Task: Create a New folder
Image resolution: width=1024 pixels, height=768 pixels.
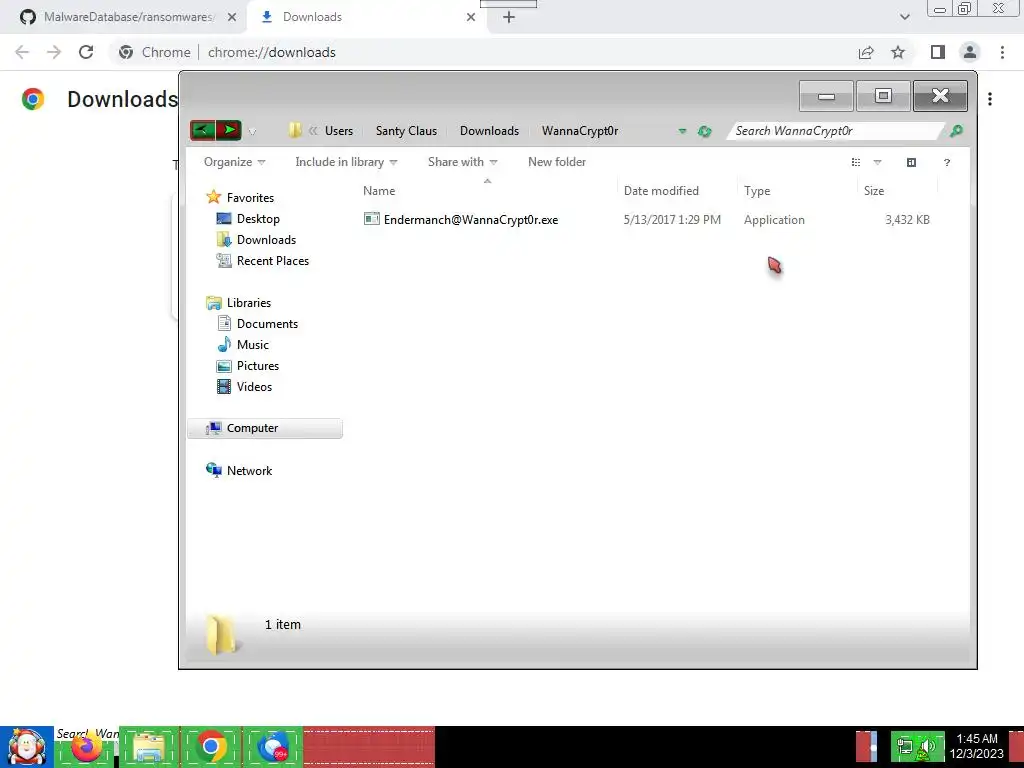Action: pos(557,162)
